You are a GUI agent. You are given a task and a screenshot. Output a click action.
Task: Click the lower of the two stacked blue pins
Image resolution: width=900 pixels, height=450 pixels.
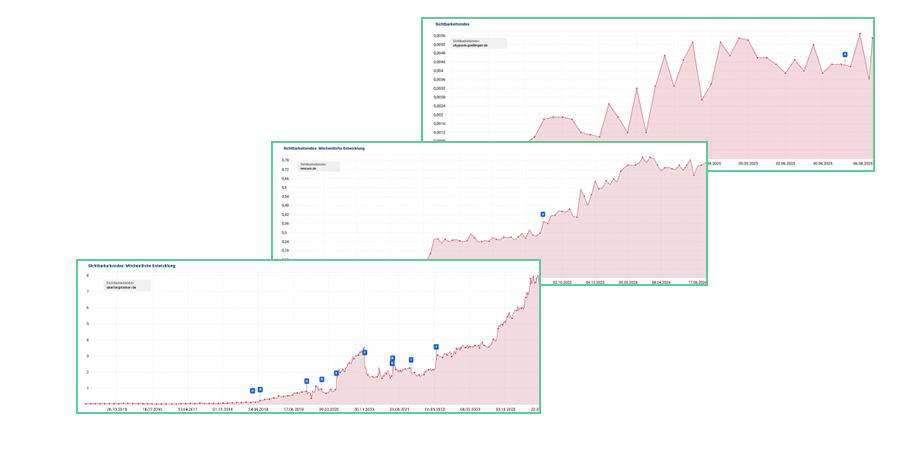[x=392, y=364]
